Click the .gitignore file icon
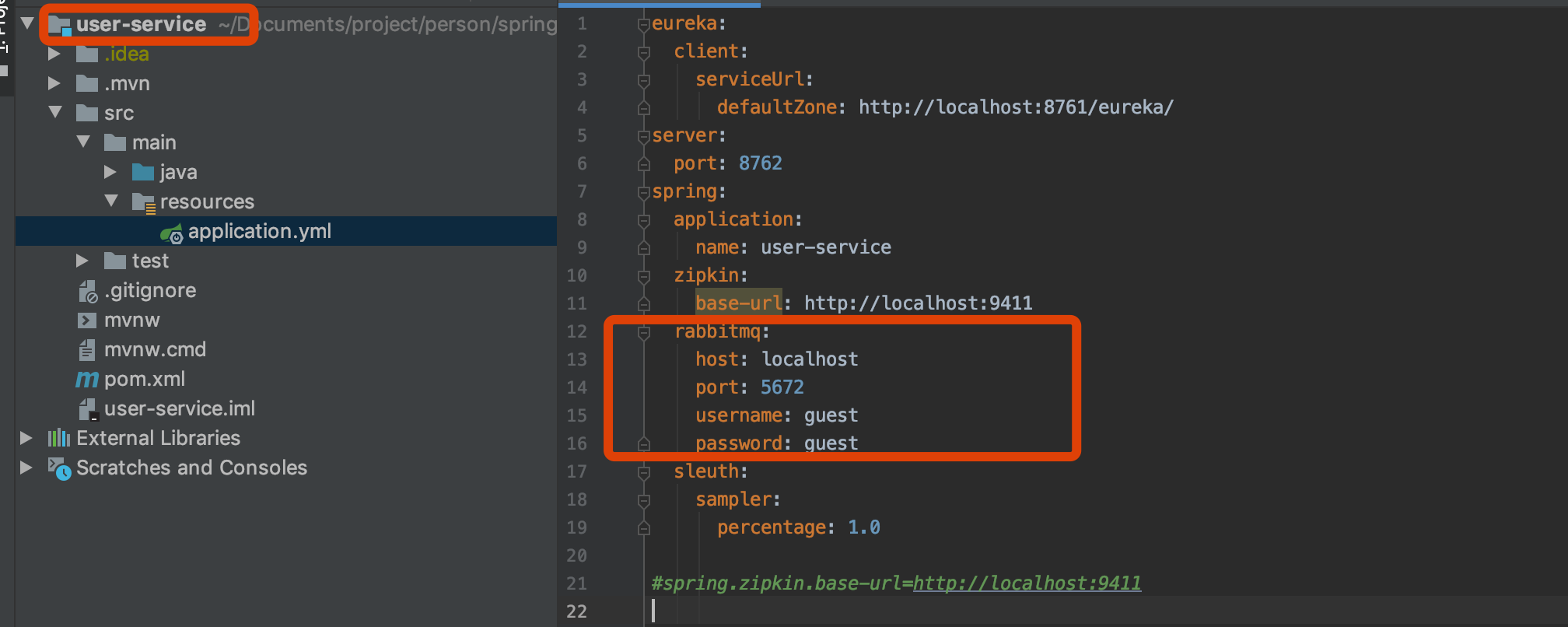The width and height of the screenshot is (1568, 627). pos(87,292)
